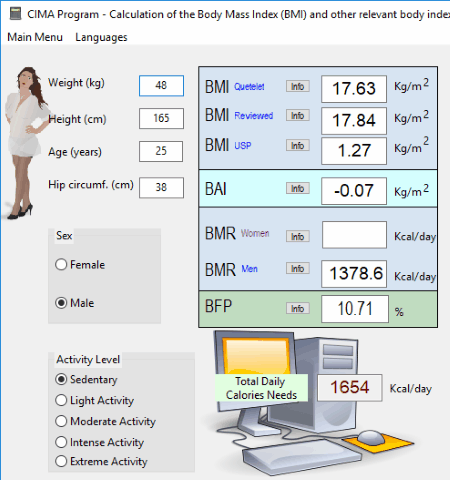Open the Main Menu

tap(35, 37)
